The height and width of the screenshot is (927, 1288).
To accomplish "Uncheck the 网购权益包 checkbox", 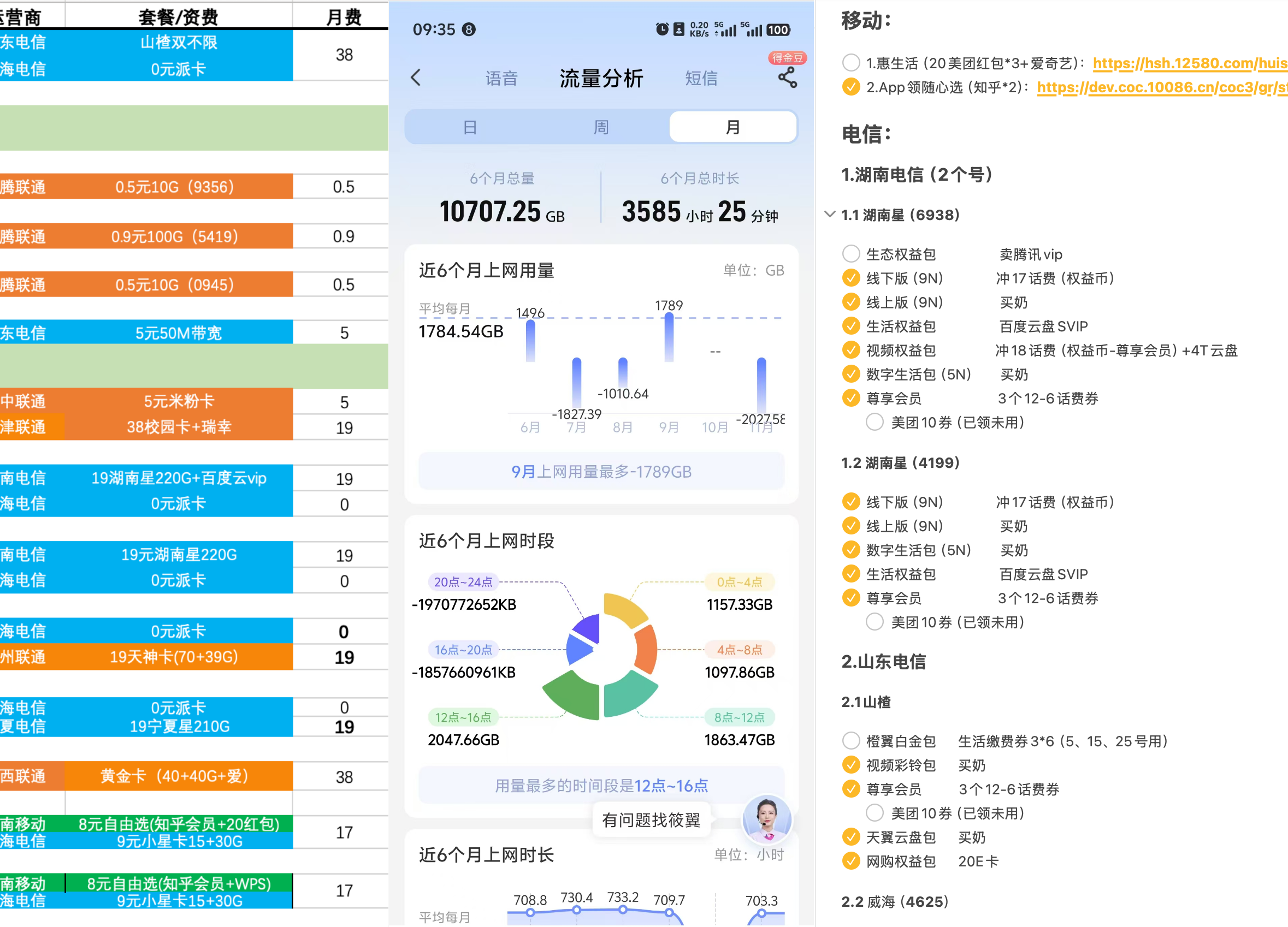I will point(850,861).
